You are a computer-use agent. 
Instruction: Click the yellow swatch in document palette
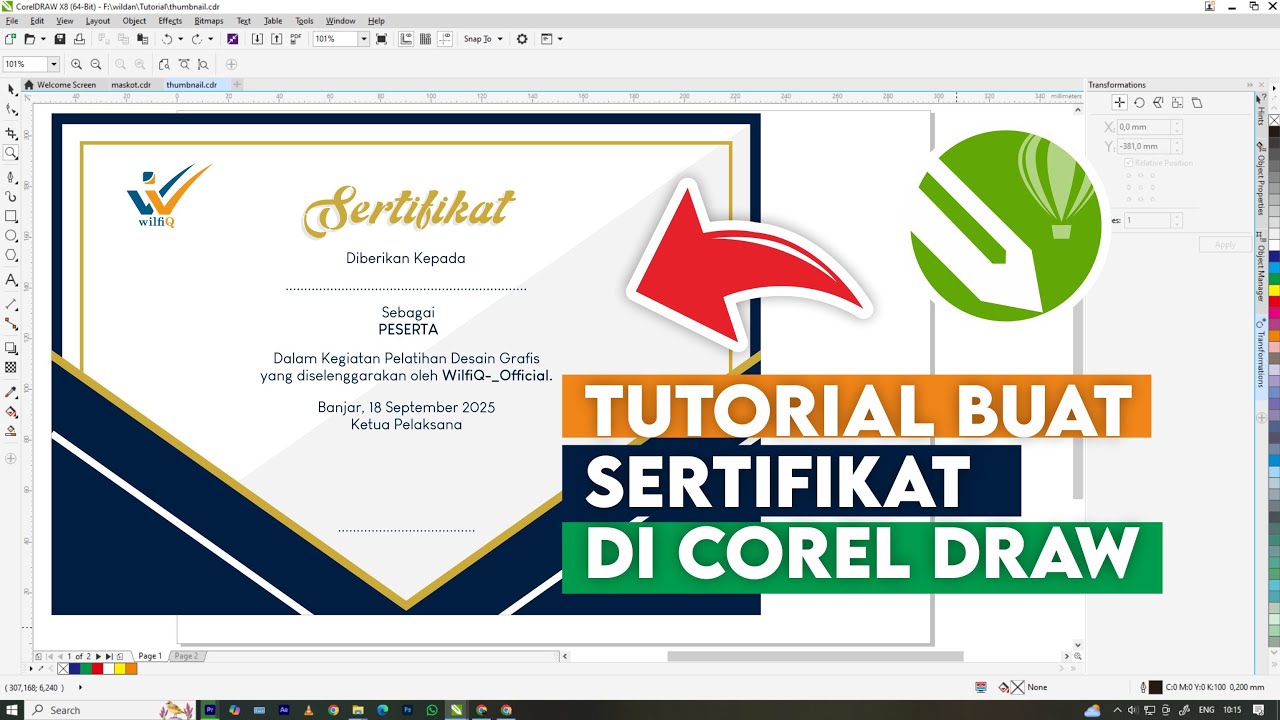point(120,669)
